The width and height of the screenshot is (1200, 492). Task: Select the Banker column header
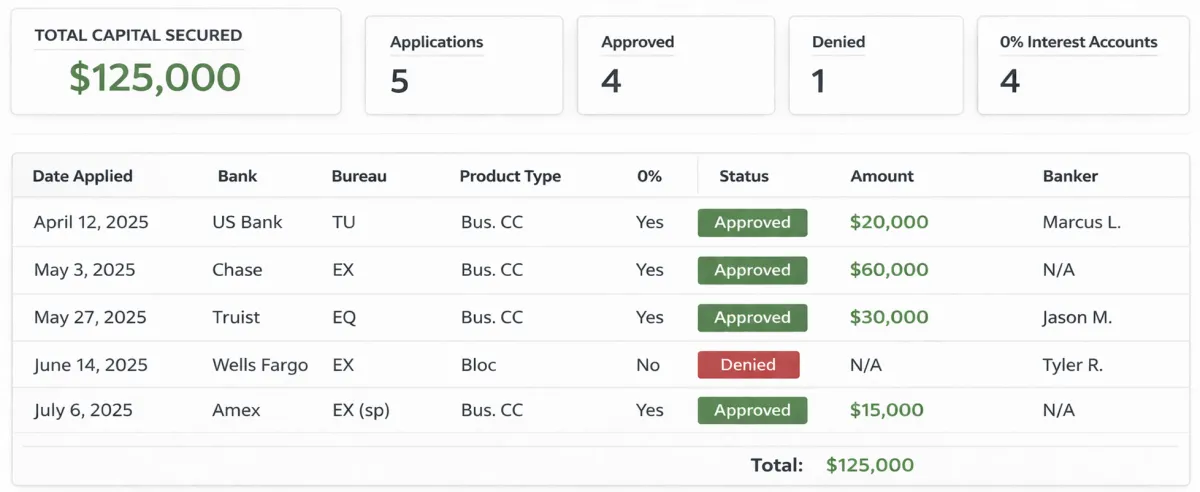[x=1070, y=176]
